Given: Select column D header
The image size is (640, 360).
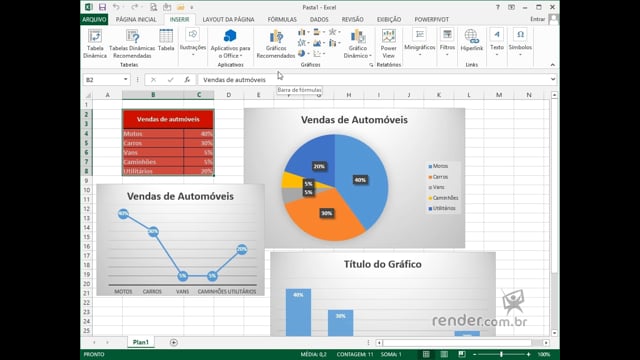Looking at the screenshot, I should (229, 95).
